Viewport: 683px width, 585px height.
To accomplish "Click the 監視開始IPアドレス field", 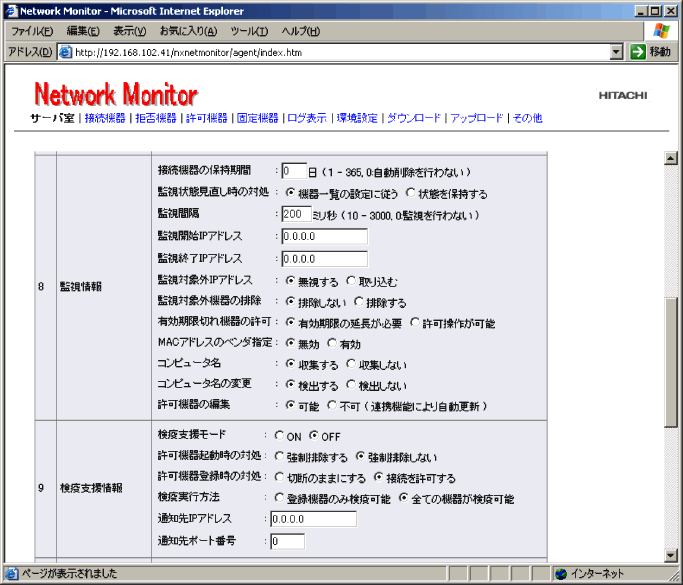I will tap(325, 237).
